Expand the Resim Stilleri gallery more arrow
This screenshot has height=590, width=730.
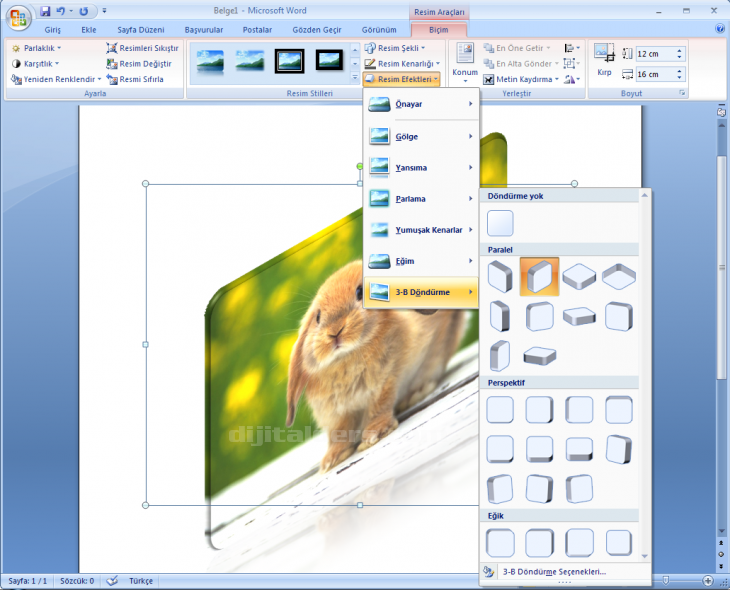point(355,78)
